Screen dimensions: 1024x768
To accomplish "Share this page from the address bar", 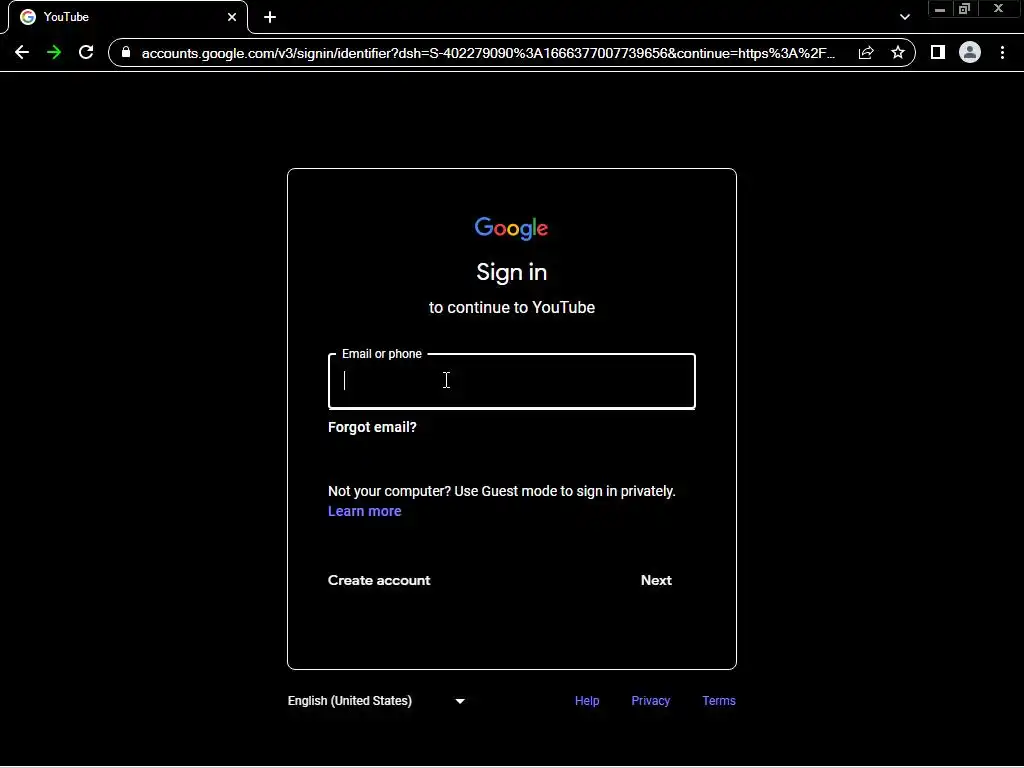I will (x=866, y=53).
